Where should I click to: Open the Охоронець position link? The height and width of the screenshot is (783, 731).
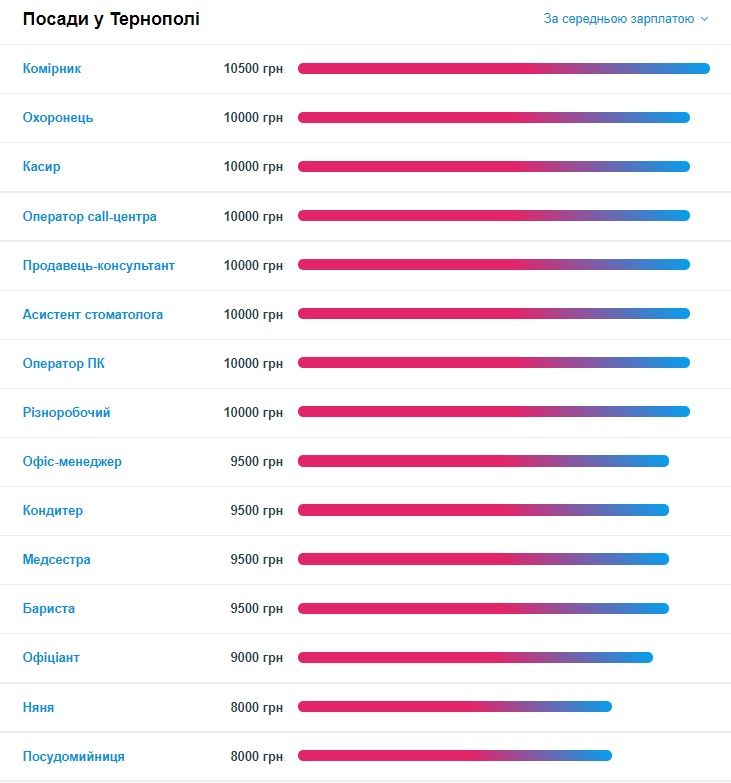pos(58,118)
